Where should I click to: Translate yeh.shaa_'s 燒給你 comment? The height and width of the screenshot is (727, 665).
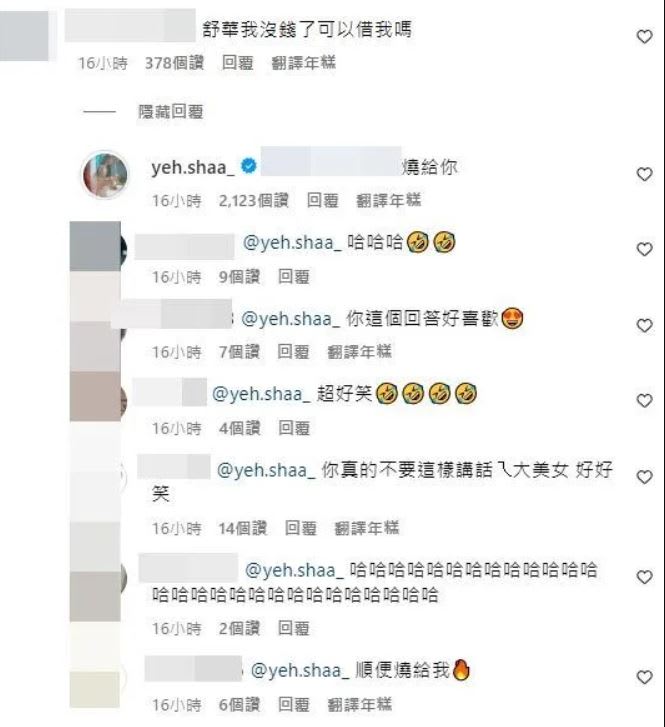pos(389,200)
